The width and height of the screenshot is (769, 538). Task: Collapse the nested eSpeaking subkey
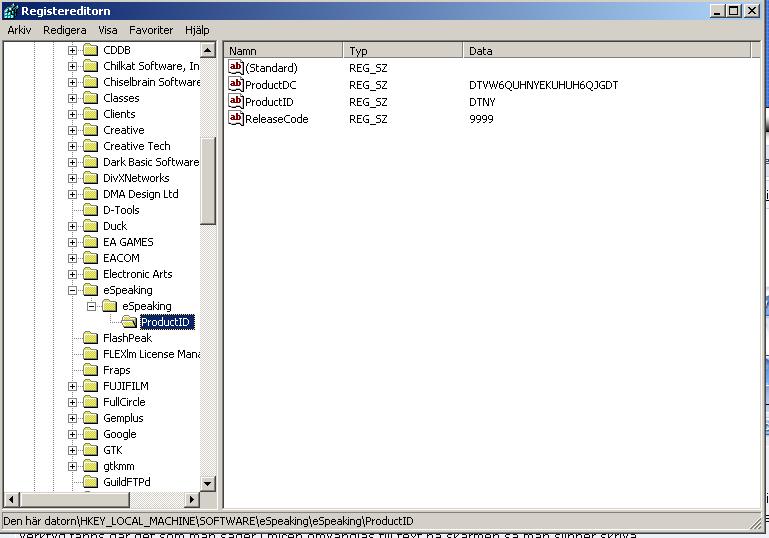(91, 307)
